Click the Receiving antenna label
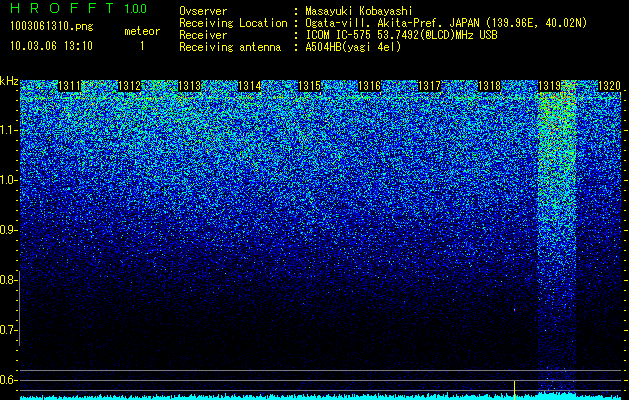This screenshot has height=400, width=629. [x=230, y=47]
